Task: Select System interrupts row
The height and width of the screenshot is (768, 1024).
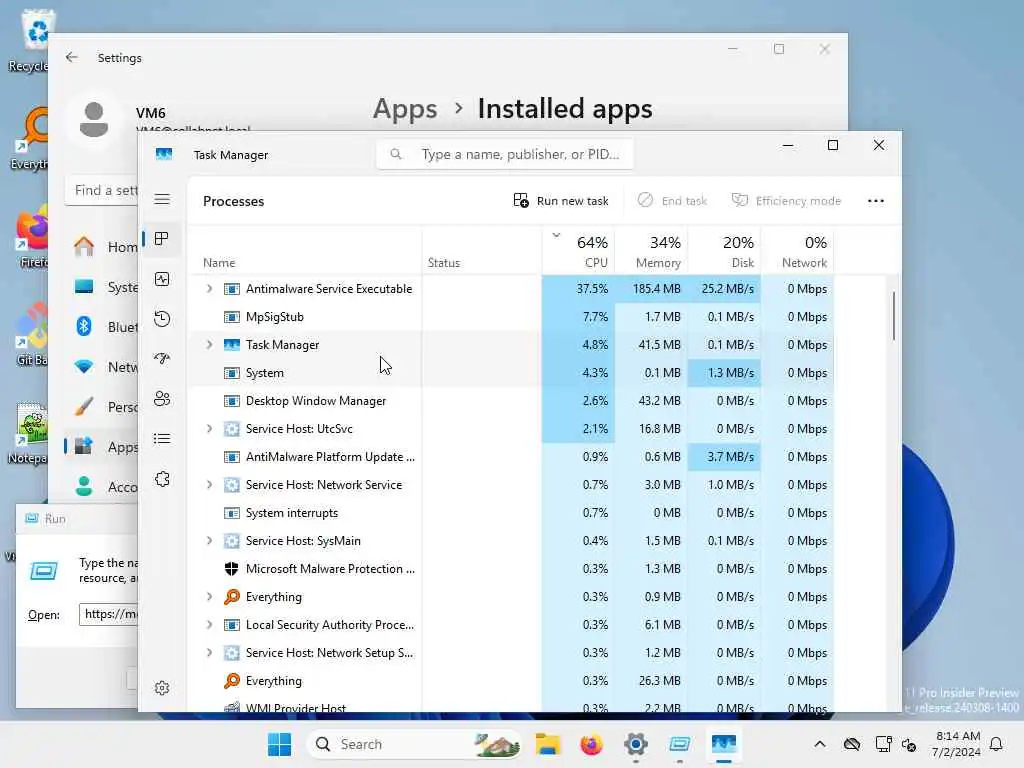Action: coord(511,513)
